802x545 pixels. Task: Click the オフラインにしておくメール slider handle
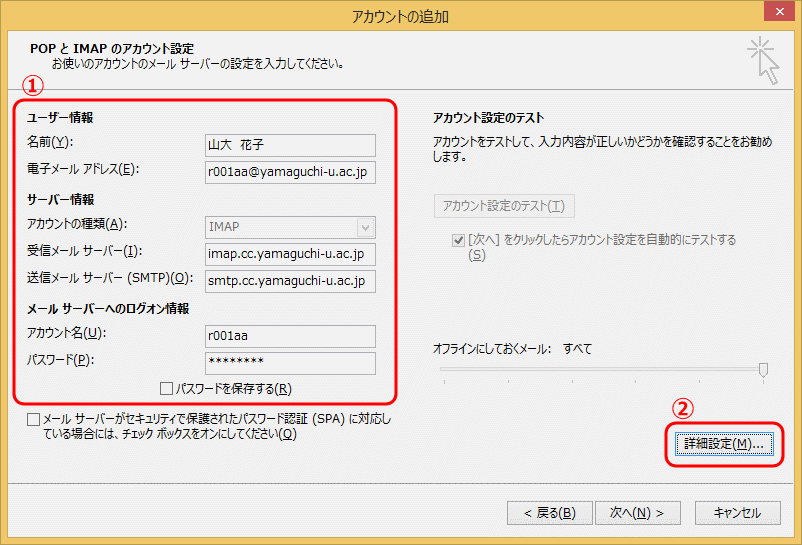[x=763, y=369]
